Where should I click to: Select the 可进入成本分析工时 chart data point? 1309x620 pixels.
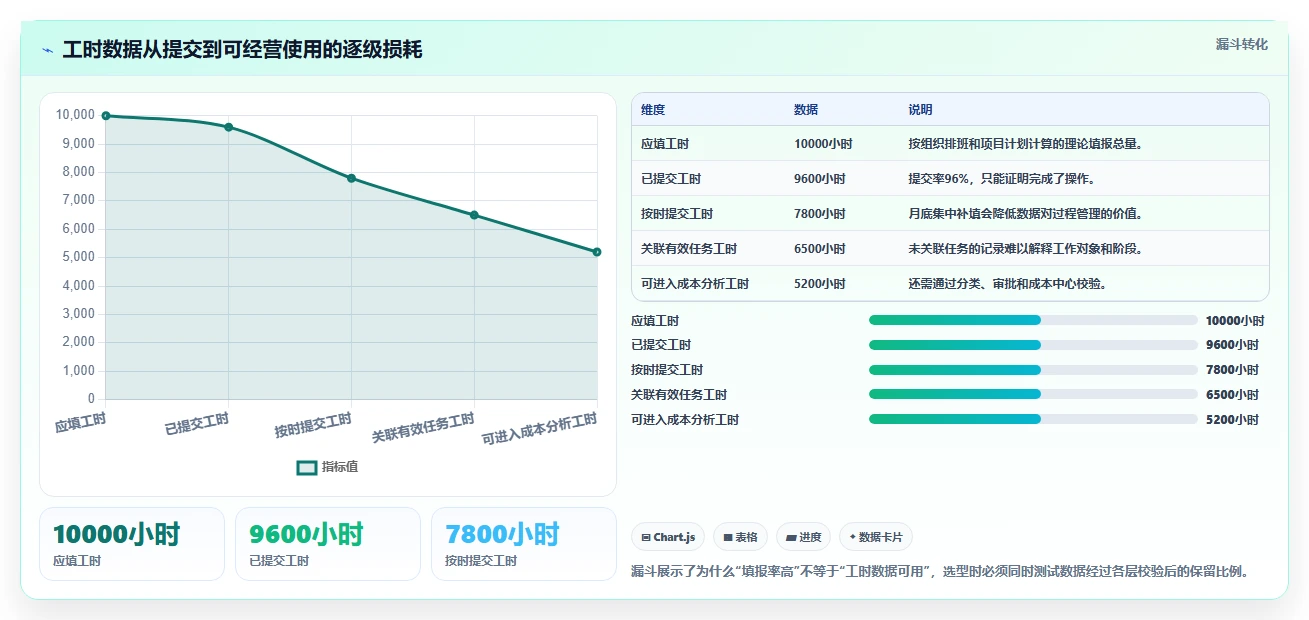[597, 252]
